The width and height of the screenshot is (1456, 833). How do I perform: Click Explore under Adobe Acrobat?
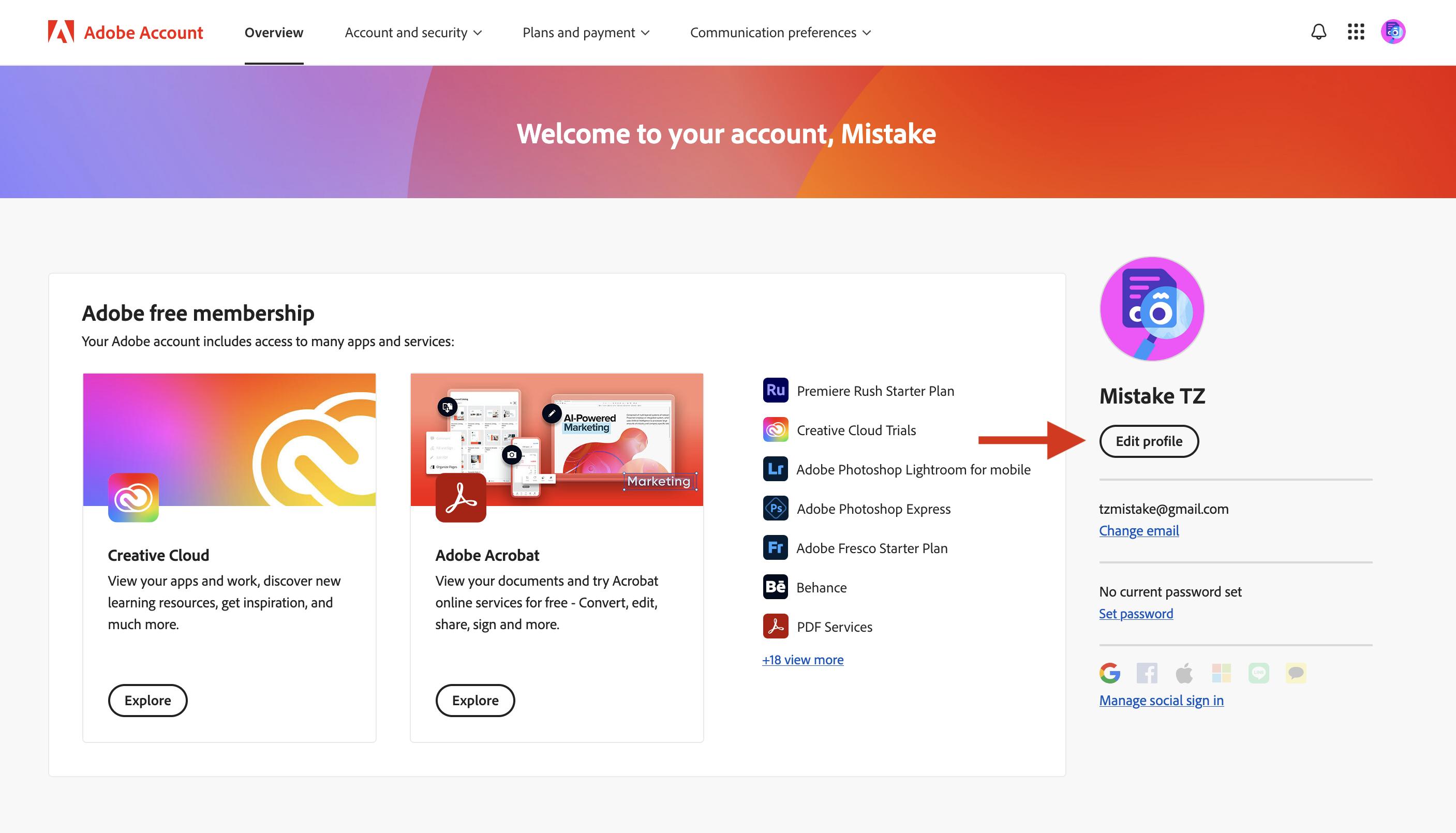pyautogui.click(x=476, y=700)
